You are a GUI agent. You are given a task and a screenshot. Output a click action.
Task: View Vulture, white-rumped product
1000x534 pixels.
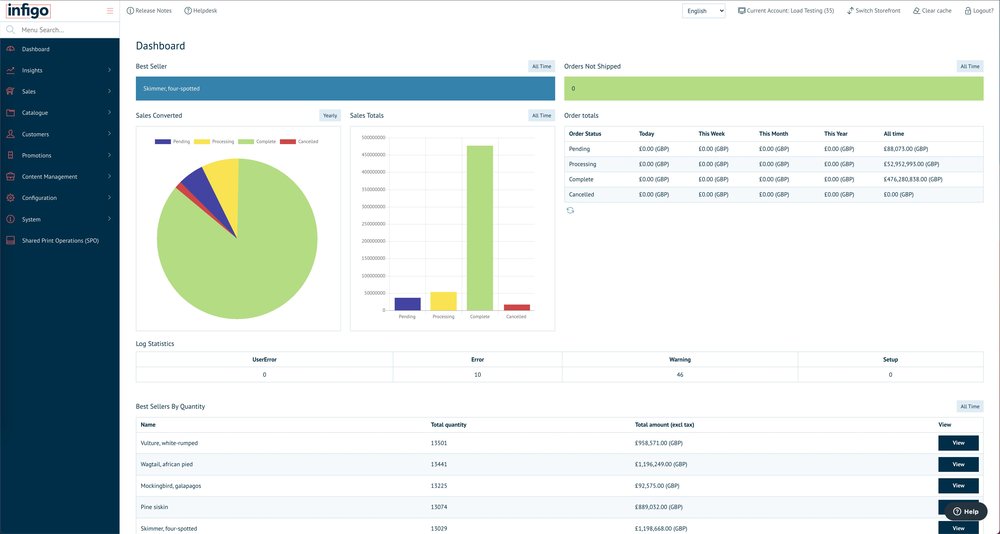(x=958, y=443)
